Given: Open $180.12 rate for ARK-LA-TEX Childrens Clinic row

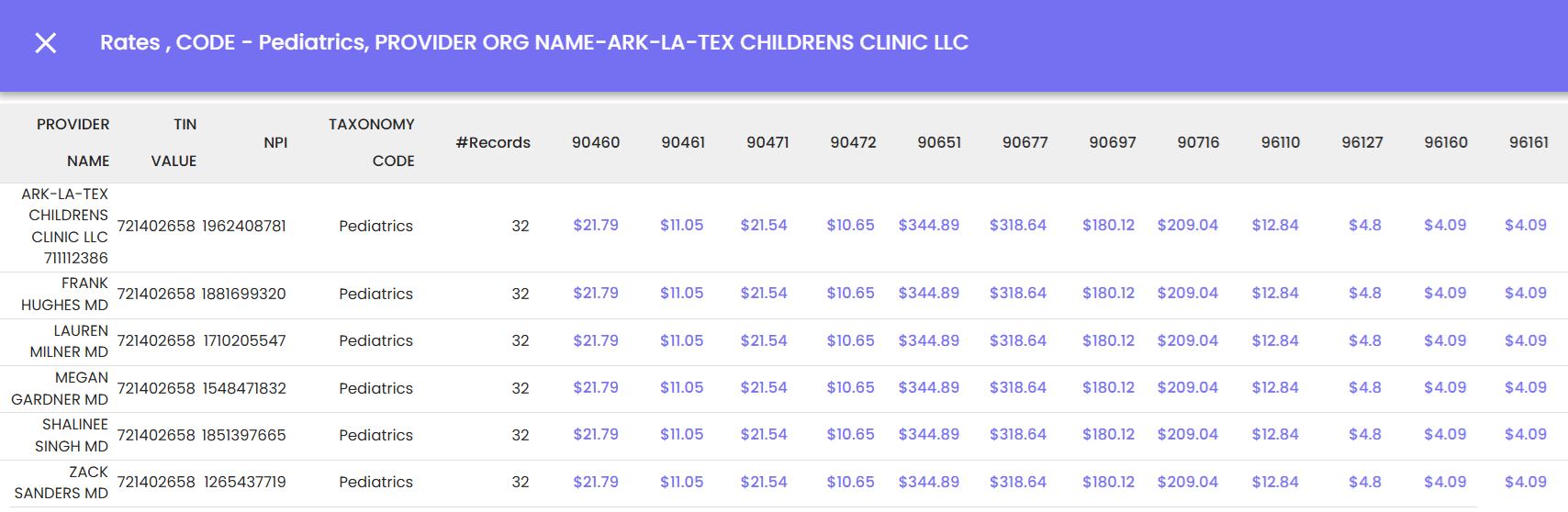Looking at the screenshot, I should click(1108, 225).
